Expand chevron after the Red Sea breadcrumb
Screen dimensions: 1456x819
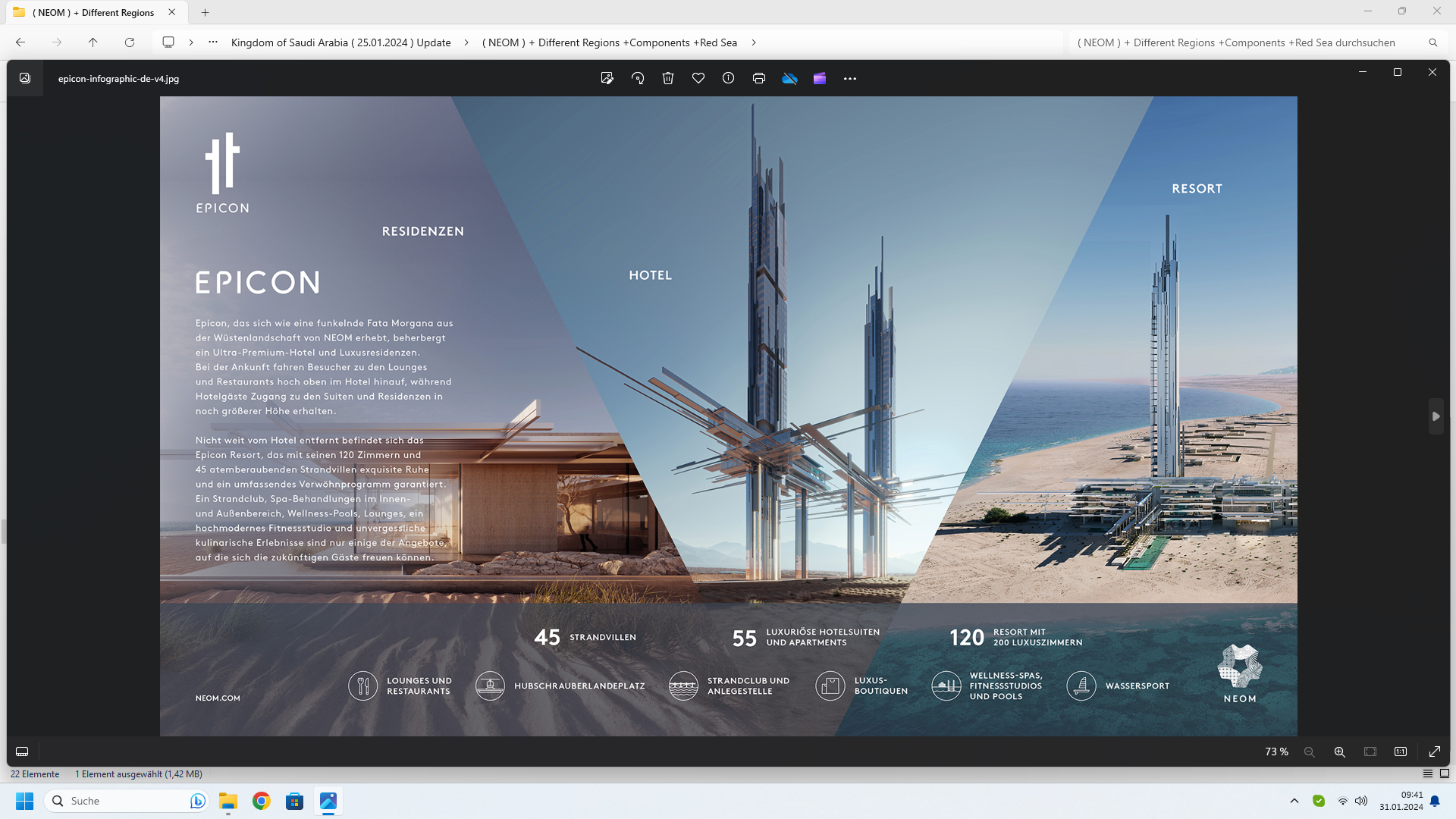[754, 42]
